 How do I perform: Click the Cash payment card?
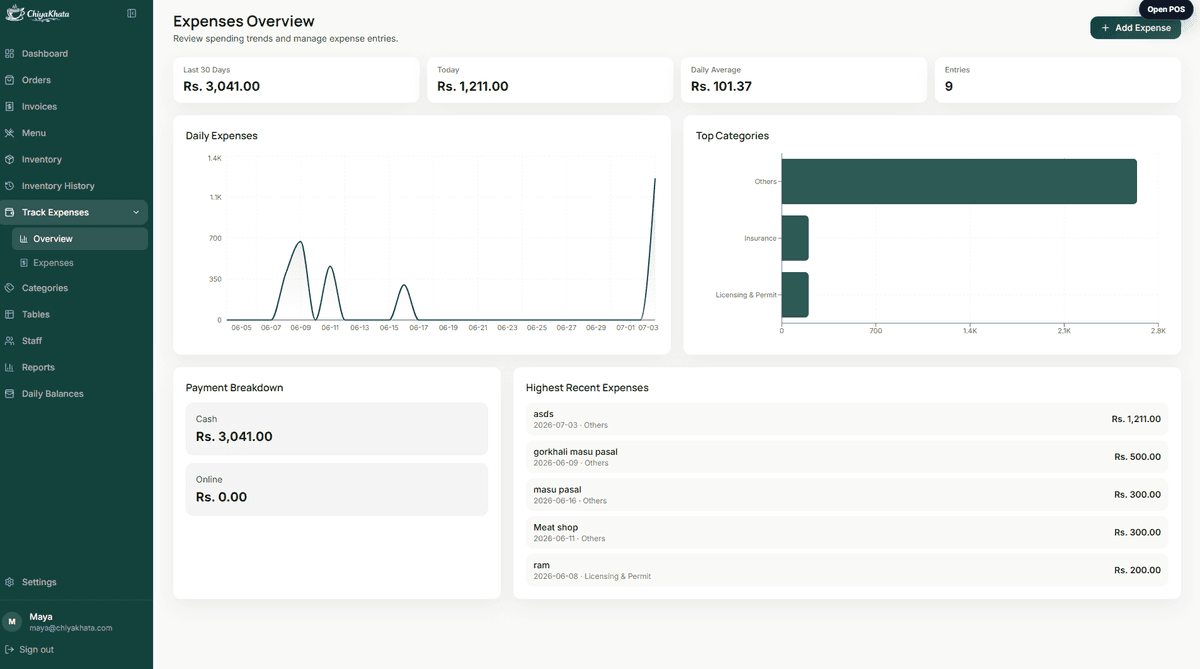[337, 429]
